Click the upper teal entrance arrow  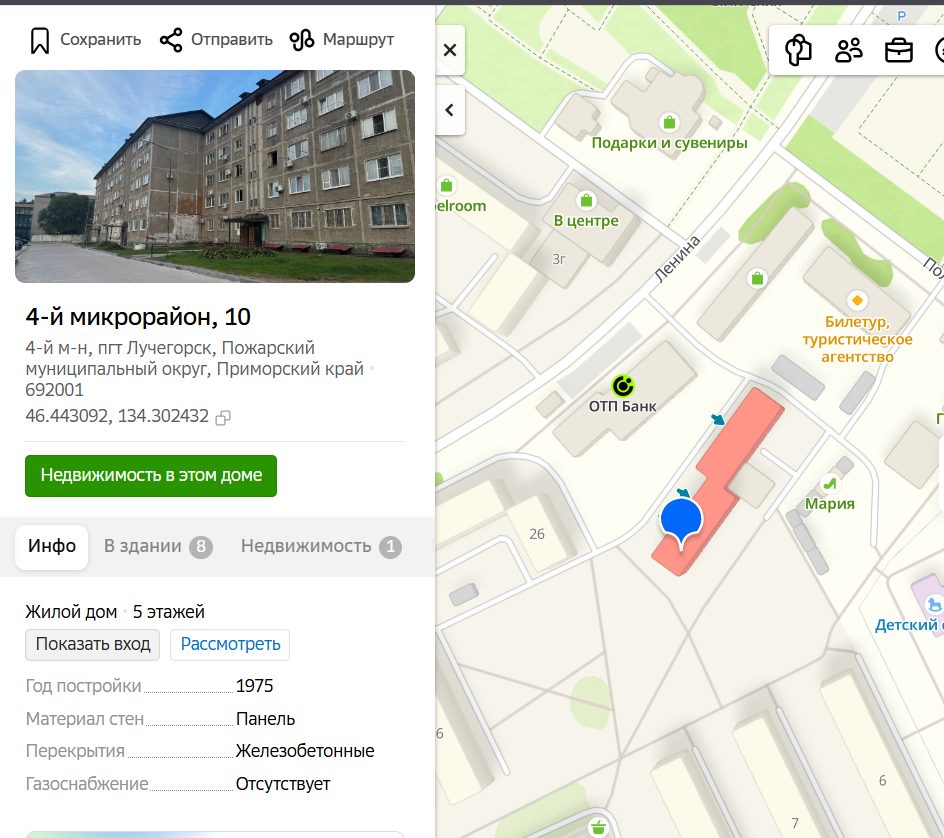pyautogui.click(x=718, y=419)
